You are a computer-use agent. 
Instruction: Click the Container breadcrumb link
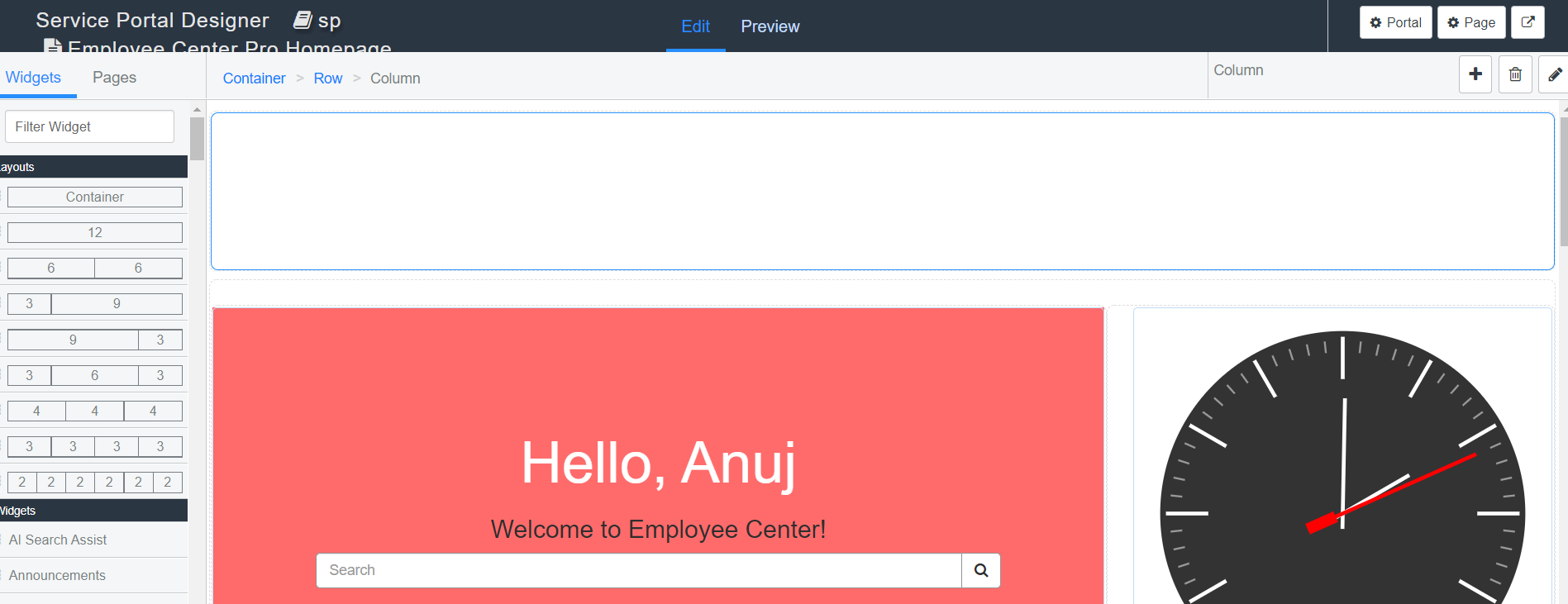[254, 78]
